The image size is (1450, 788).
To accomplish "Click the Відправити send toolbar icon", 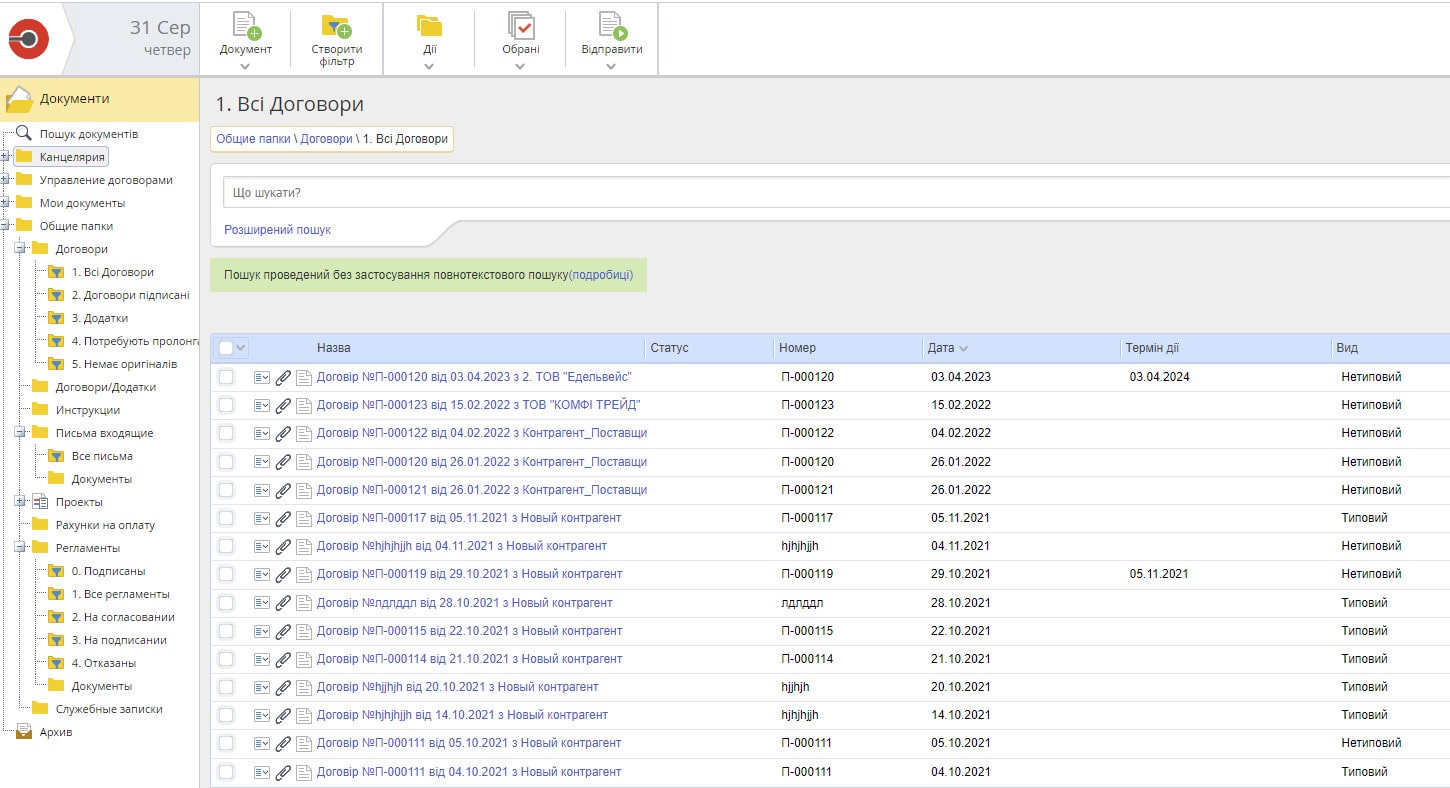I will pos(612,26).
